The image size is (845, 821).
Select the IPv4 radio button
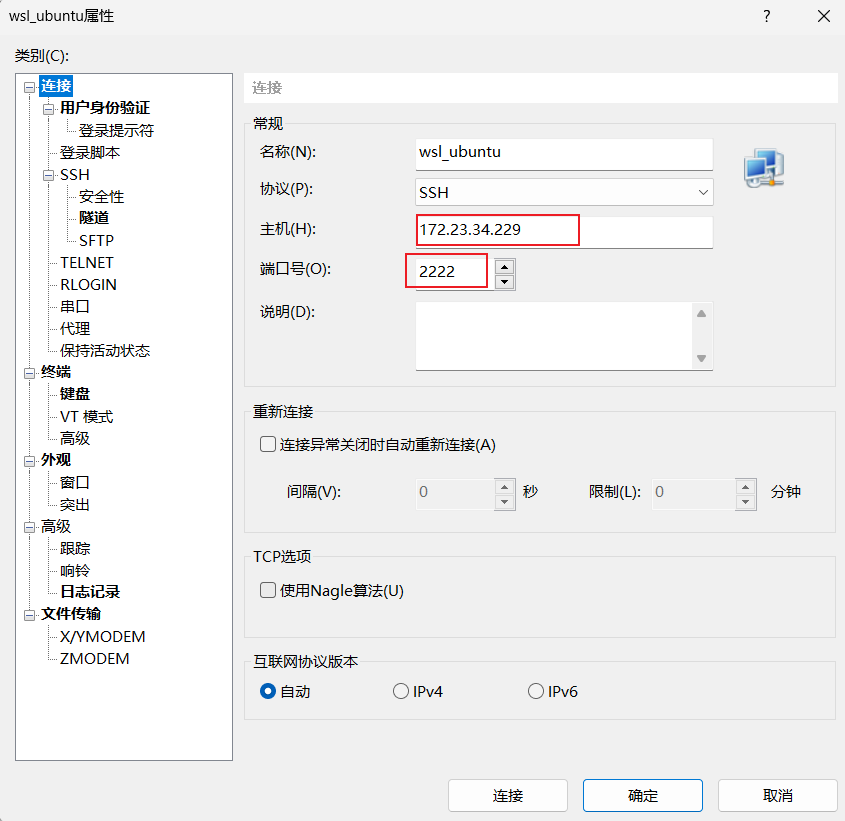click(x=400, y=691)
